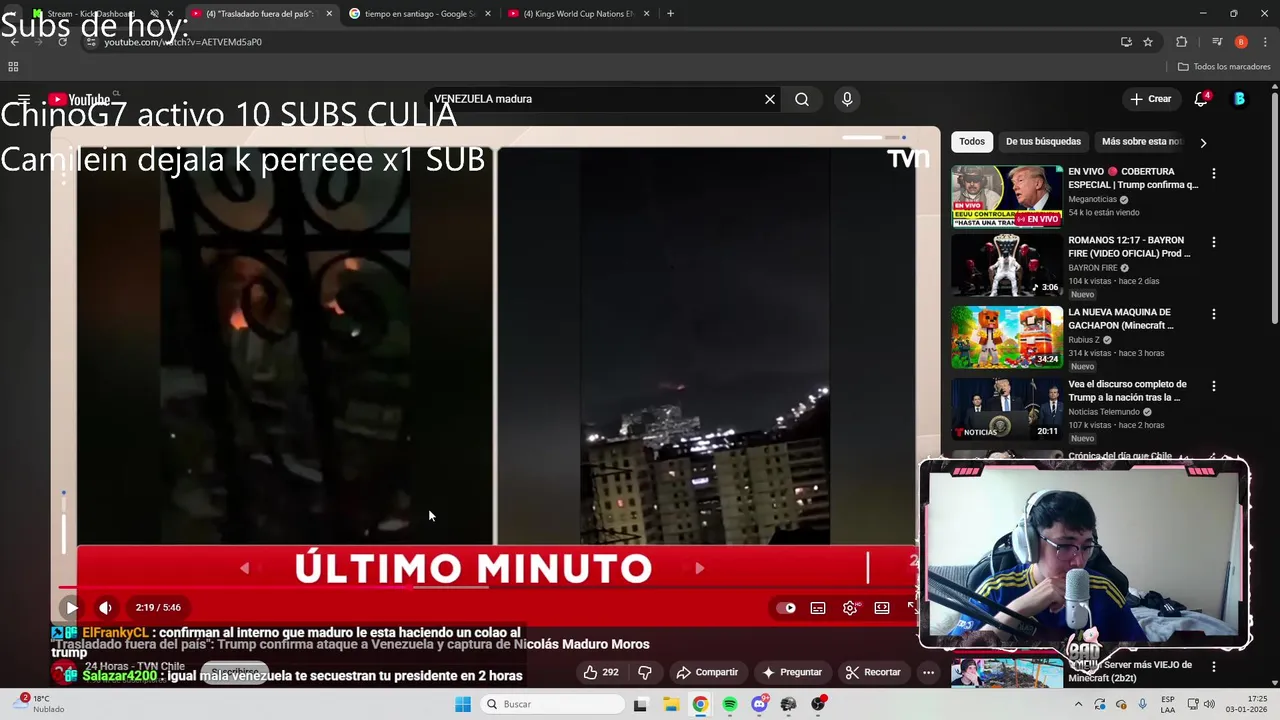Open Chrome three-dot menu

pyautogui.click(x=1266, y=42)
